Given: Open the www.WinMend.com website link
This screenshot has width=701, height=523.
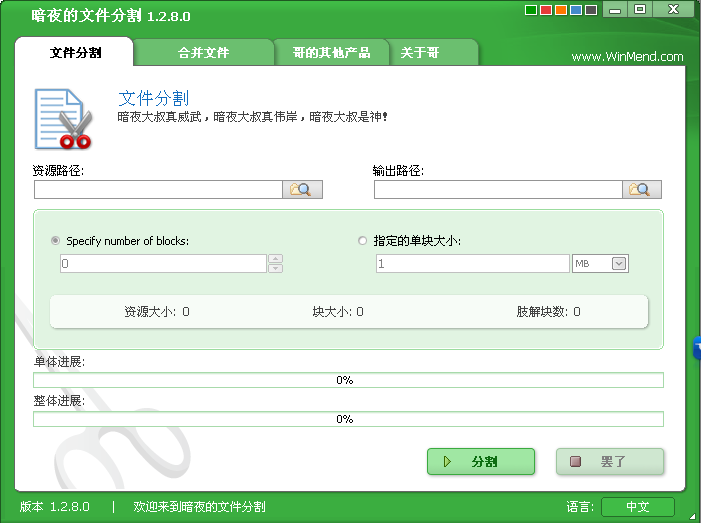Looking at the screenshot, I should tap(627, 57).
